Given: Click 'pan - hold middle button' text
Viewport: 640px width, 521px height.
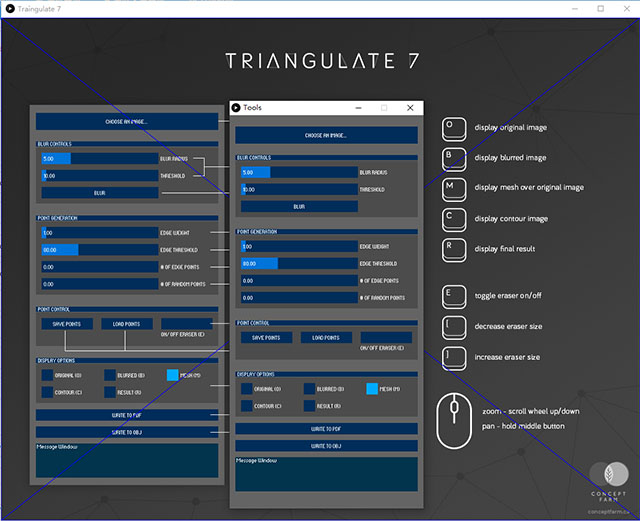Looking at the screenshot, I should pos(523,426).
